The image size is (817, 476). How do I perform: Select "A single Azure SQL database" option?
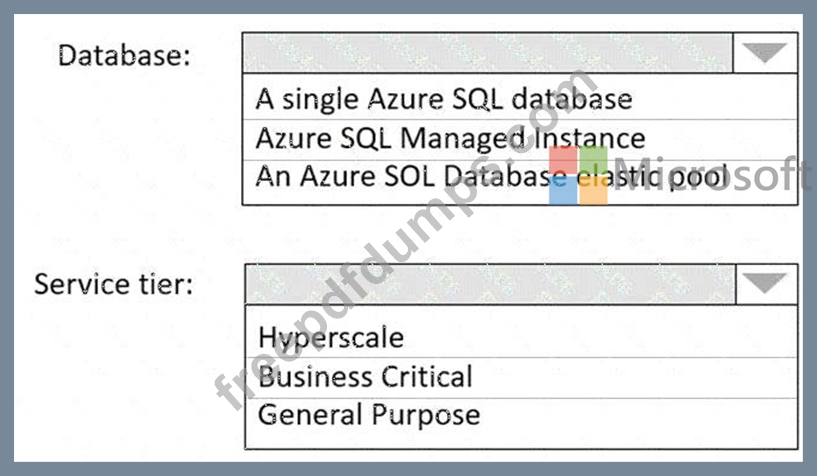(443, 98)
